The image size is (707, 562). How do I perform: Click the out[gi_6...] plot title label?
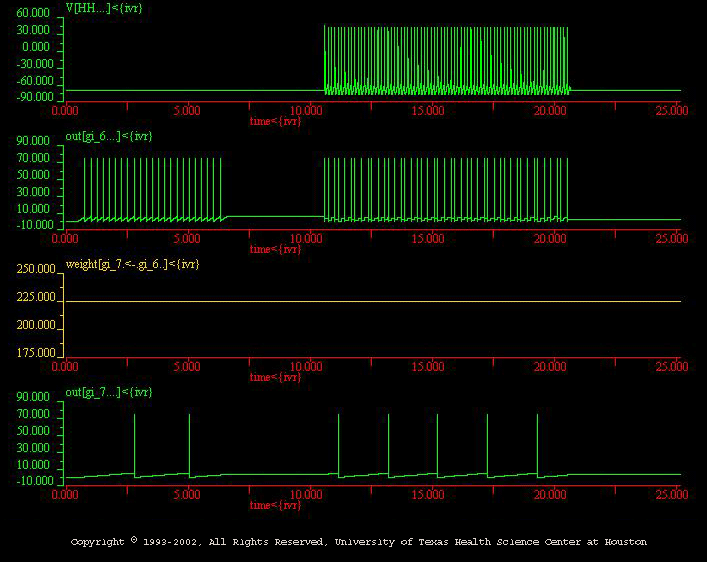point(109,136)
